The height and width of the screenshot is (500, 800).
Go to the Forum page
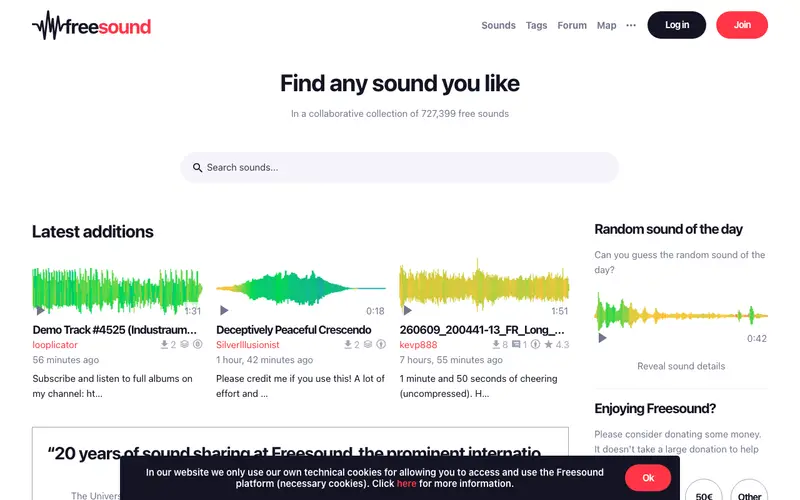click(x=571, y=25)
